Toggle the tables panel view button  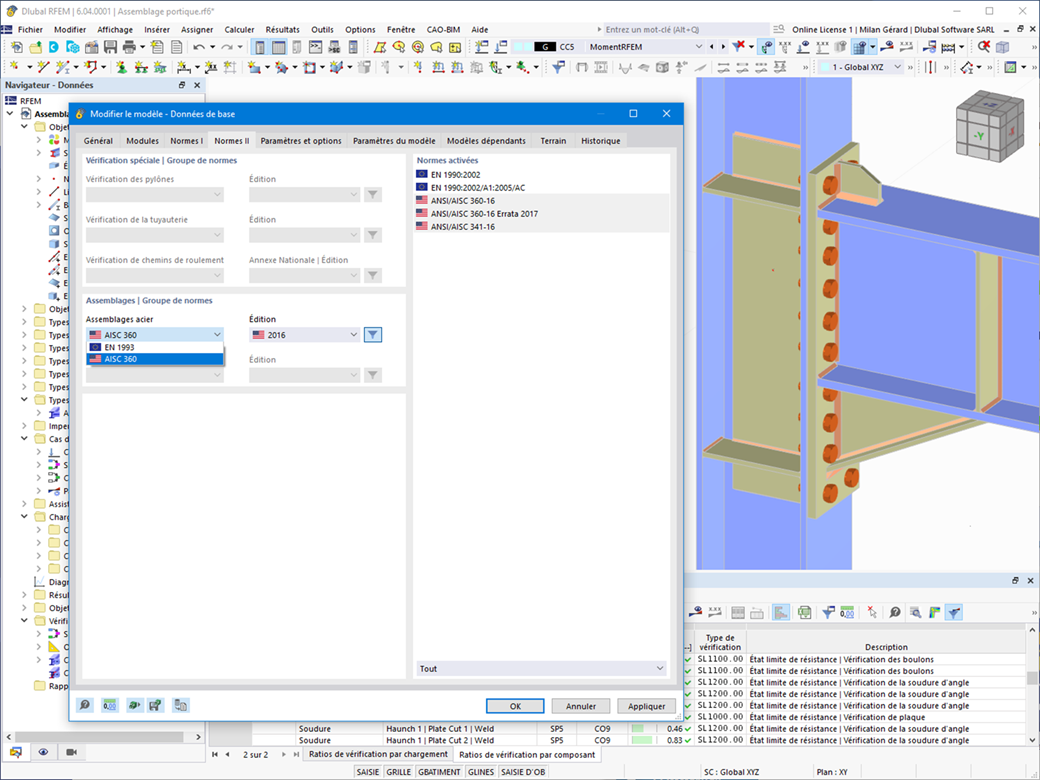279,46
